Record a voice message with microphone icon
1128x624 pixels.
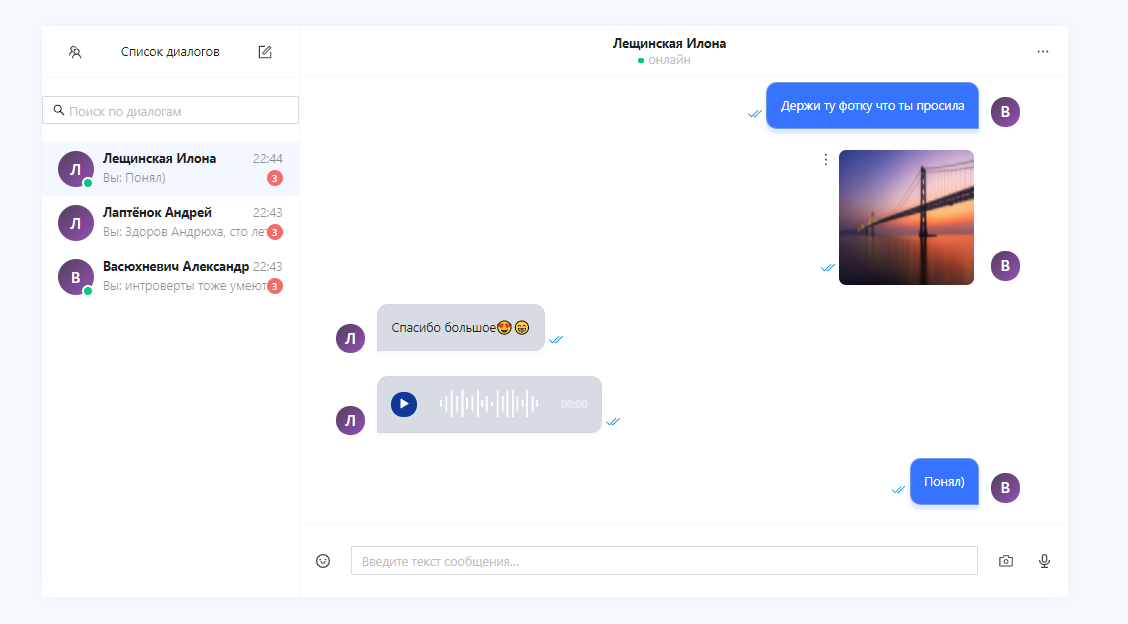pos(1044,561)
